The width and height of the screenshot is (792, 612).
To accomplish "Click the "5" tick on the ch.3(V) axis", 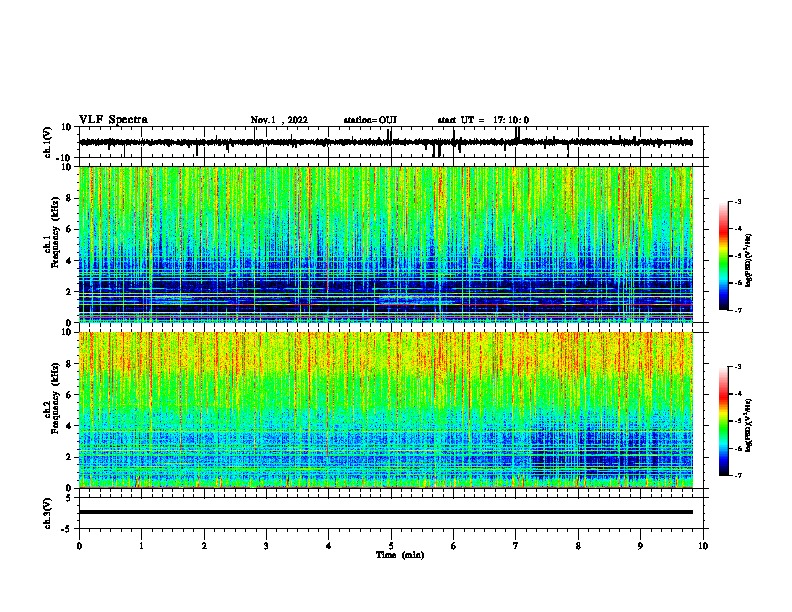I will coord(70,498).
